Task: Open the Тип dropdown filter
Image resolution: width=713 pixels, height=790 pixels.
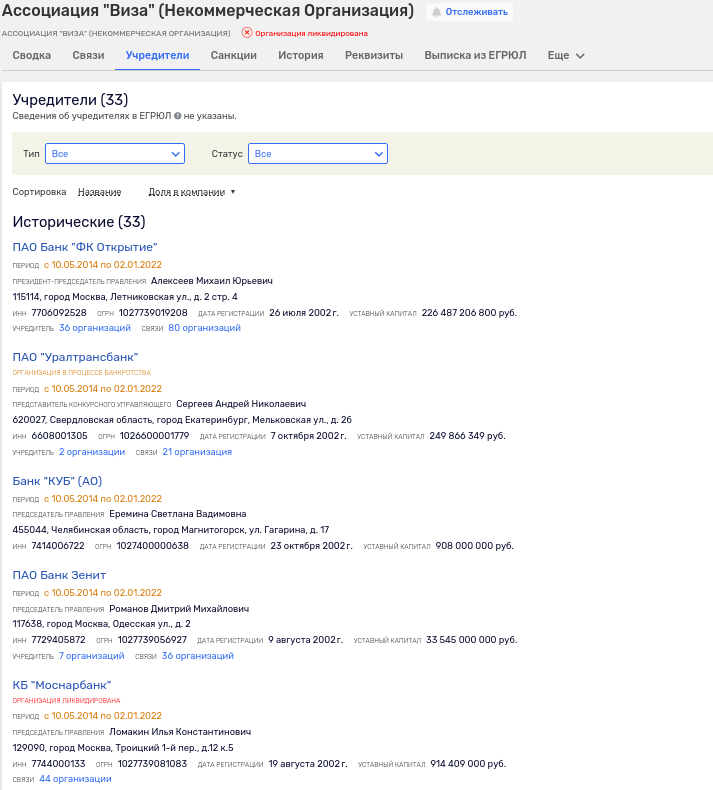Action: click(x=115, y=154)
